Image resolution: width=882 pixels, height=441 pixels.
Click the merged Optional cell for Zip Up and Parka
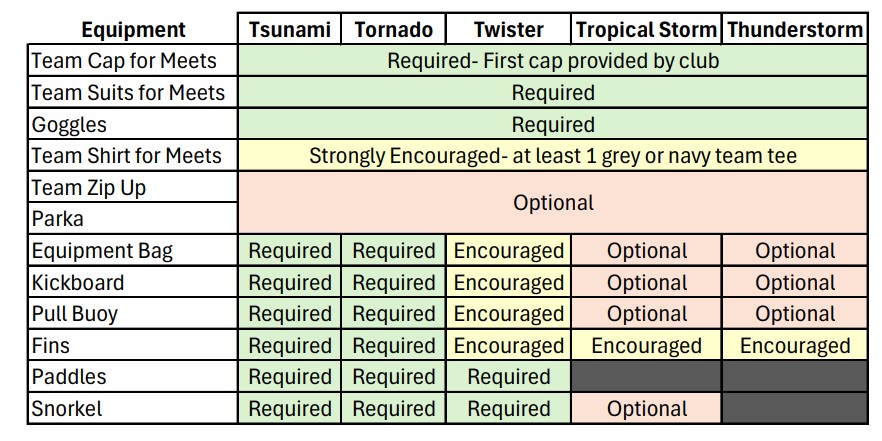[x=553, y=202]
